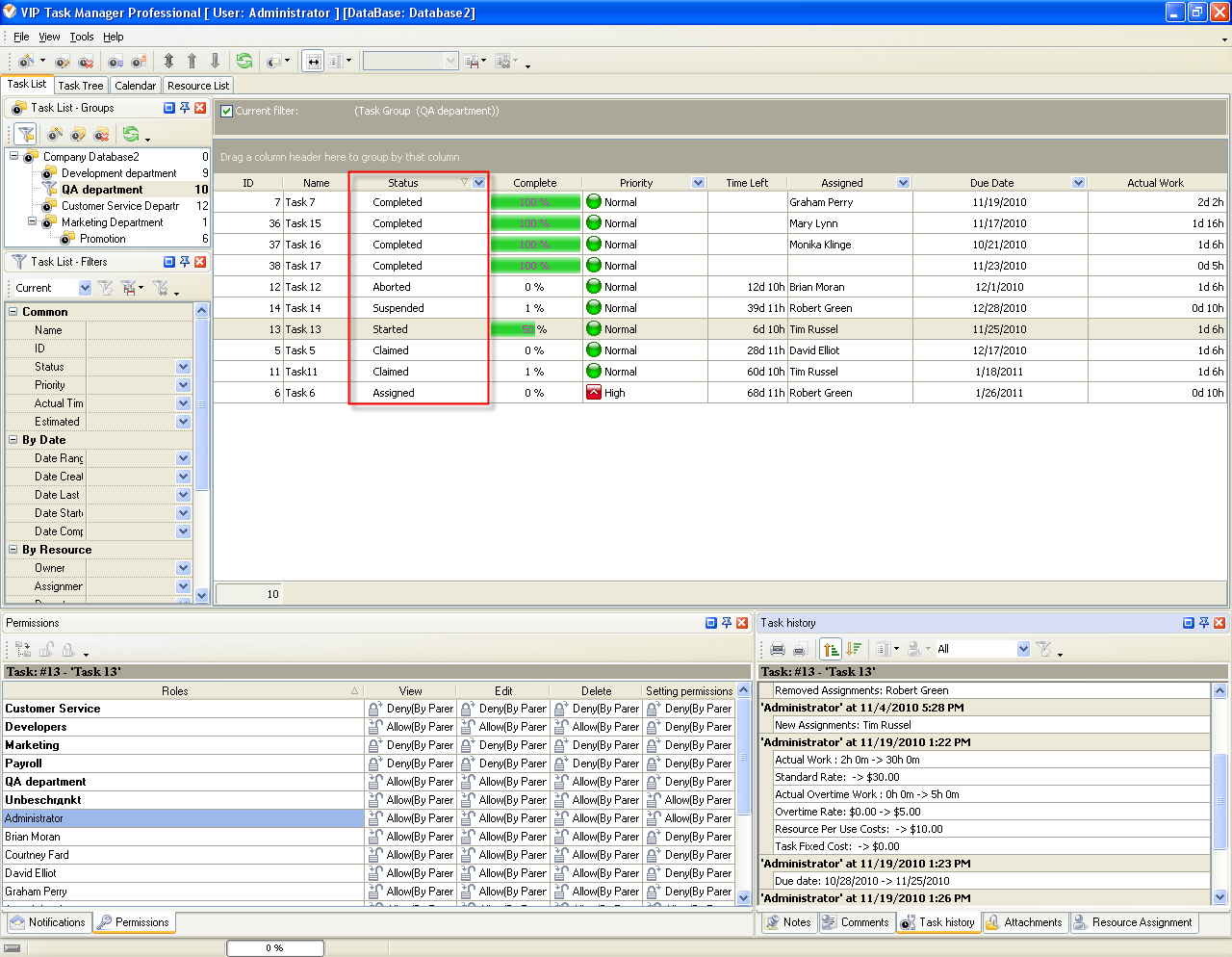Click the fit-columns width icon in toolbar
Image resolution: width=1232 pixels, height=957 pixels.
coord(313,61)
